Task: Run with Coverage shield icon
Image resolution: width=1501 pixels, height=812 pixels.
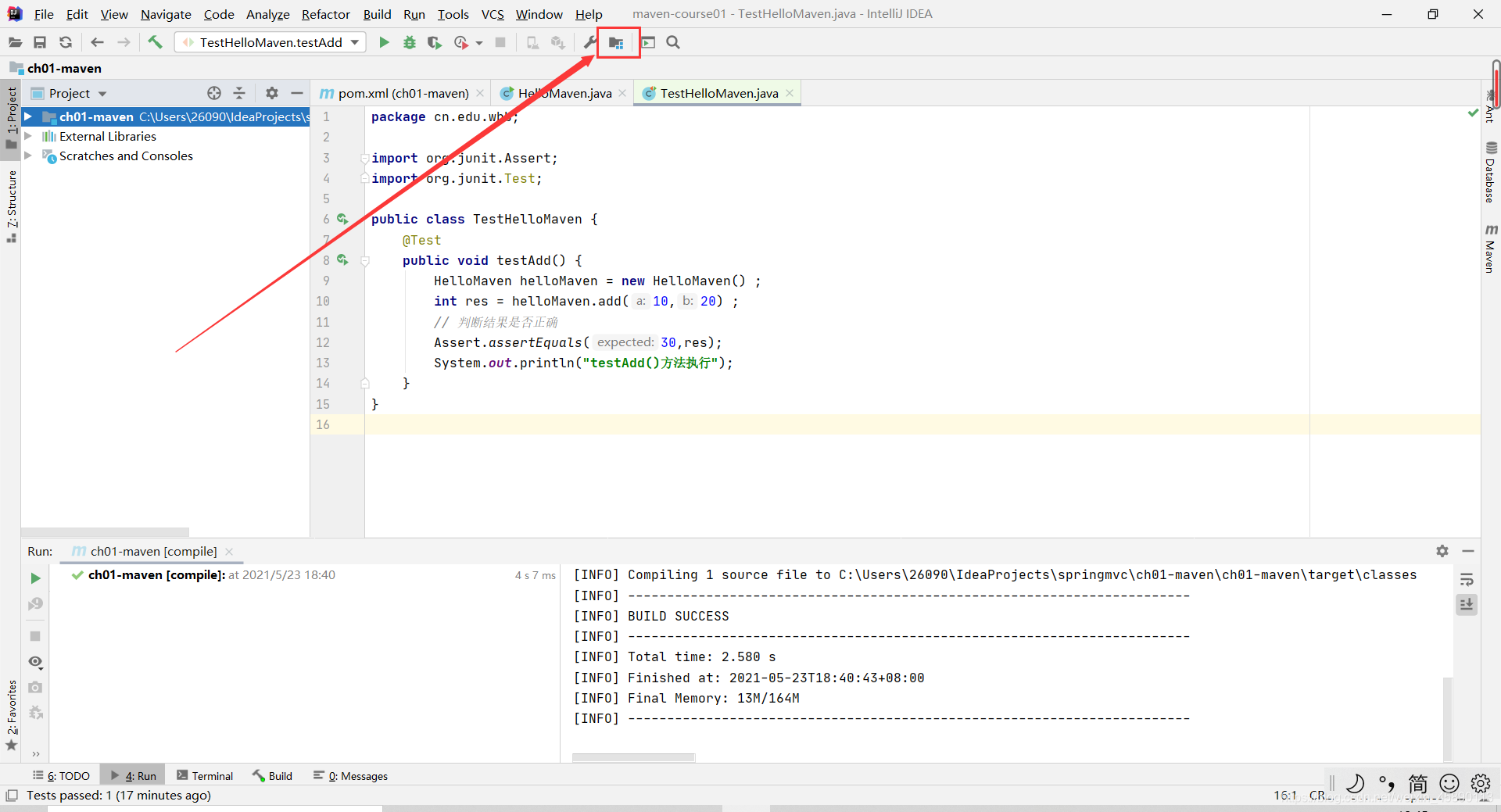Action: [x=435, y=42]
